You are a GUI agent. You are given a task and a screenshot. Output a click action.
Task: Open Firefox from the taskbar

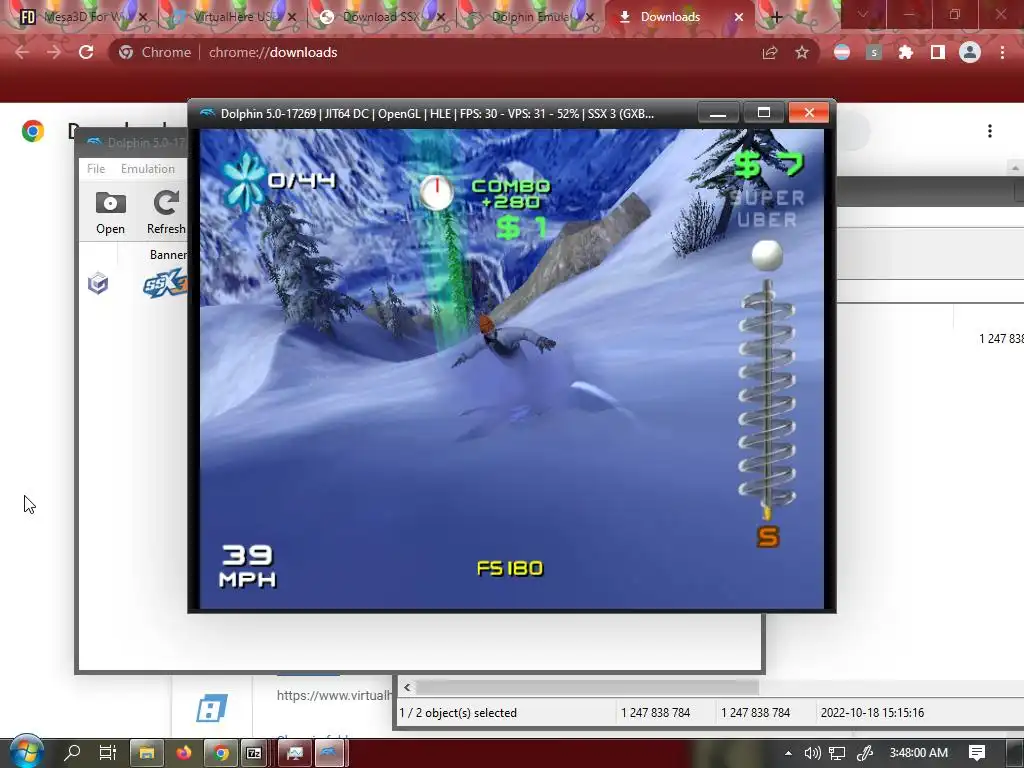(x=184, y=753)
